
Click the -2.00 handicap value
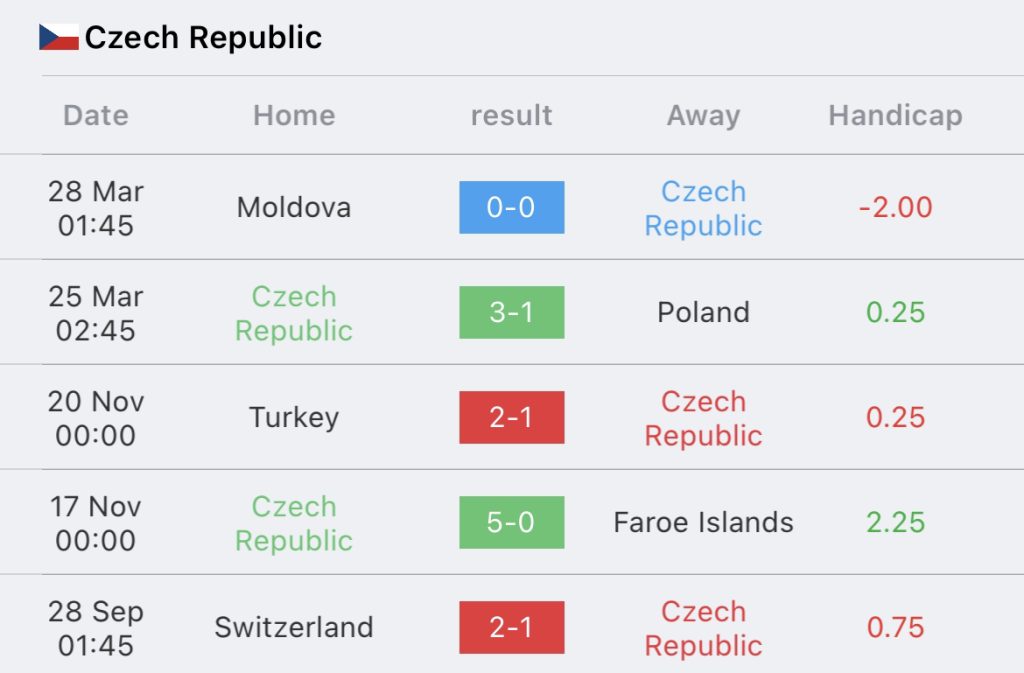[895, 208]
